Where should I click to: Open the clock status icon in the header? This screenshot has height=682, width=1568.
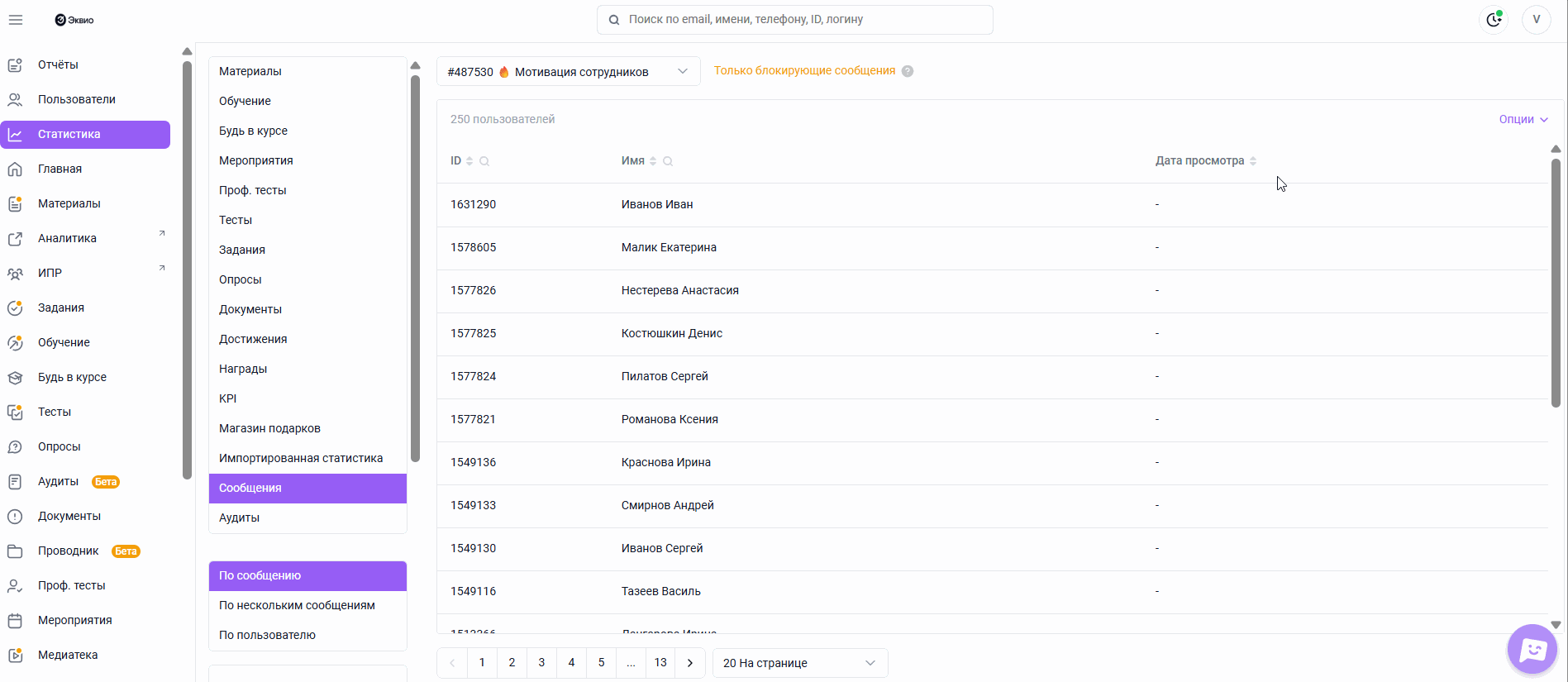click(1494, 20)
